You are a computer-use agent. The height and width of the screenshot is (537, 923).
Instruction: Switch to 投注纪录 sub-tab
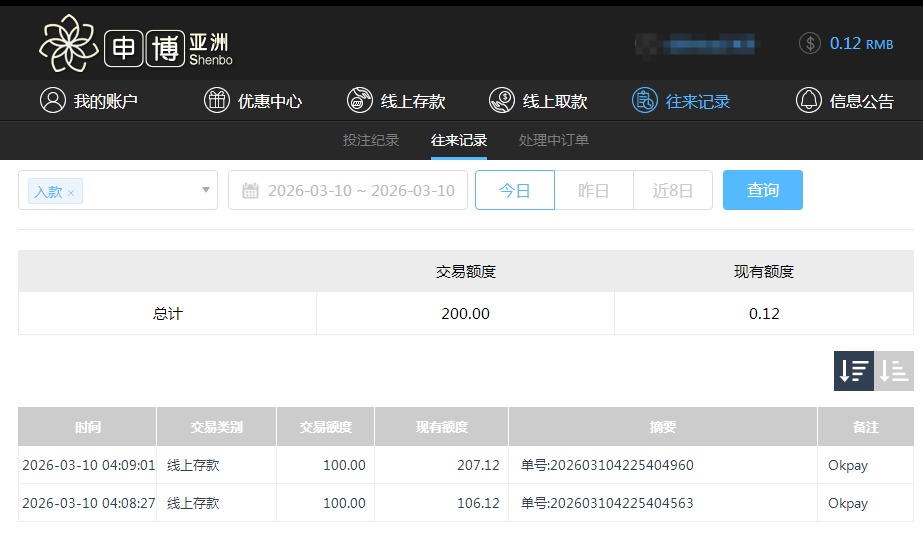pos(371,140)
